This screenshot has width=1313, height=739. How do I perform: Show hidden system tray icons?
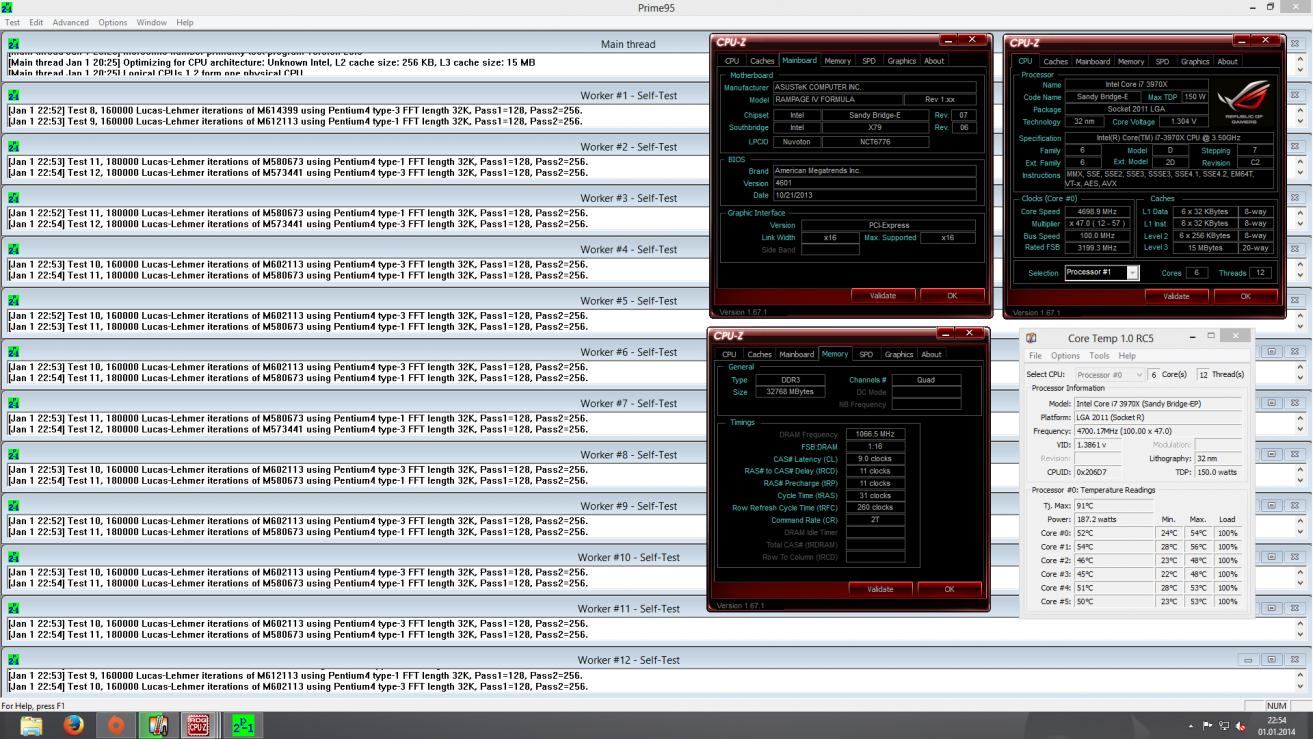[1190, 727]
